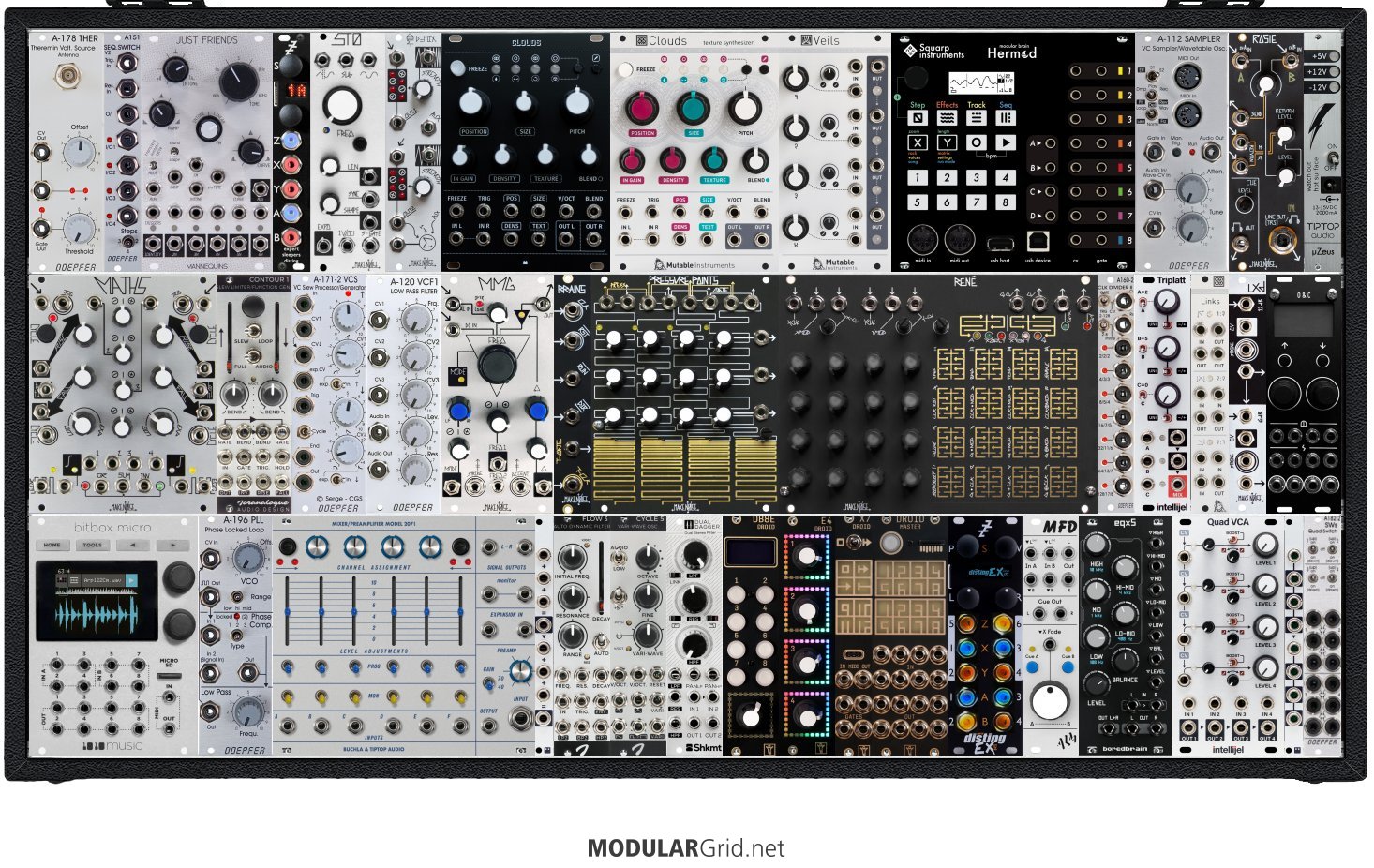1374x868 pixels.
Task: Click the Effects wave icon button on Hermod
Action: point(947,118)
